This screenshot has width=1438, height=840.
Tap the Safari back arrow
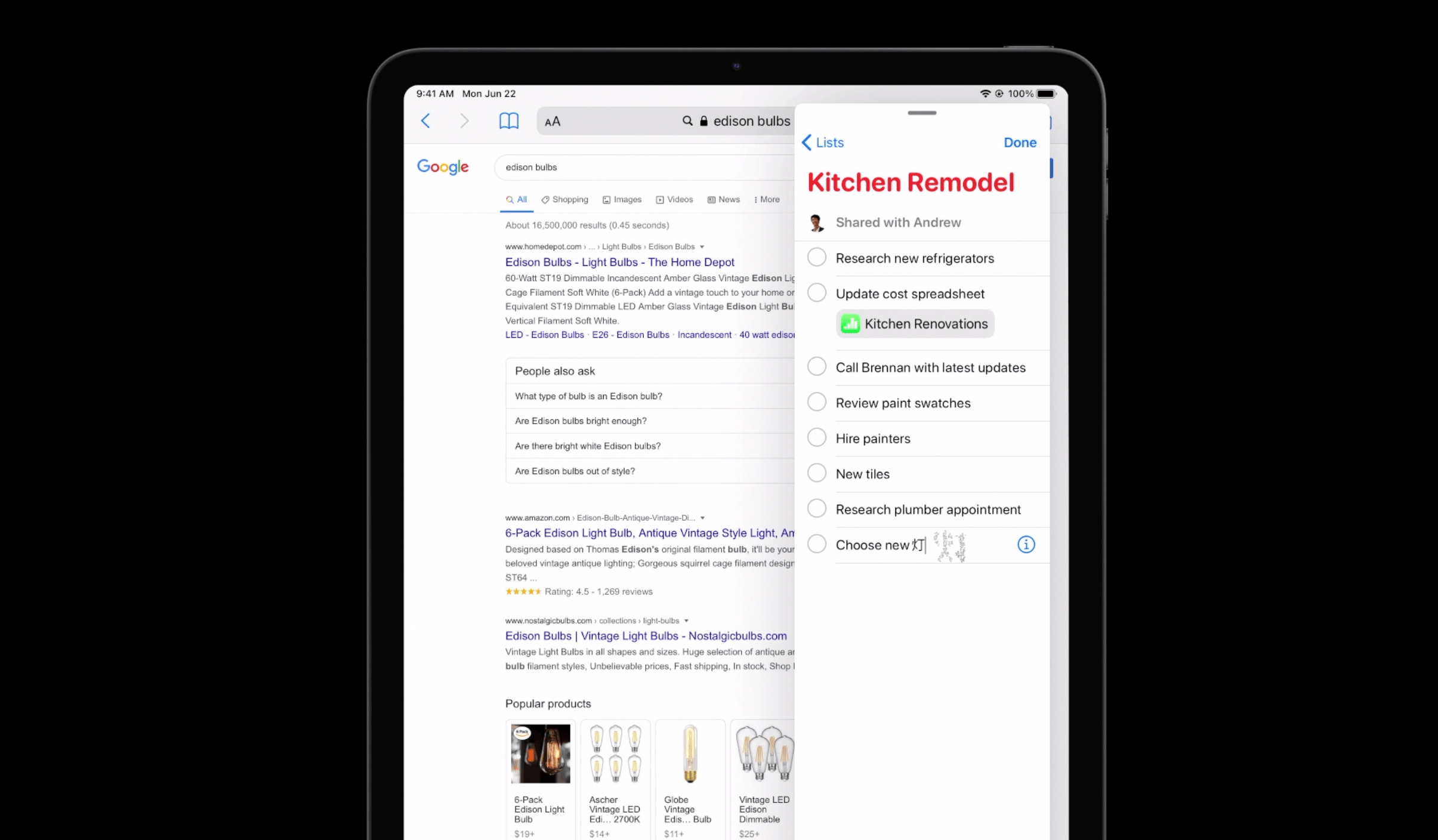(425, 121)
